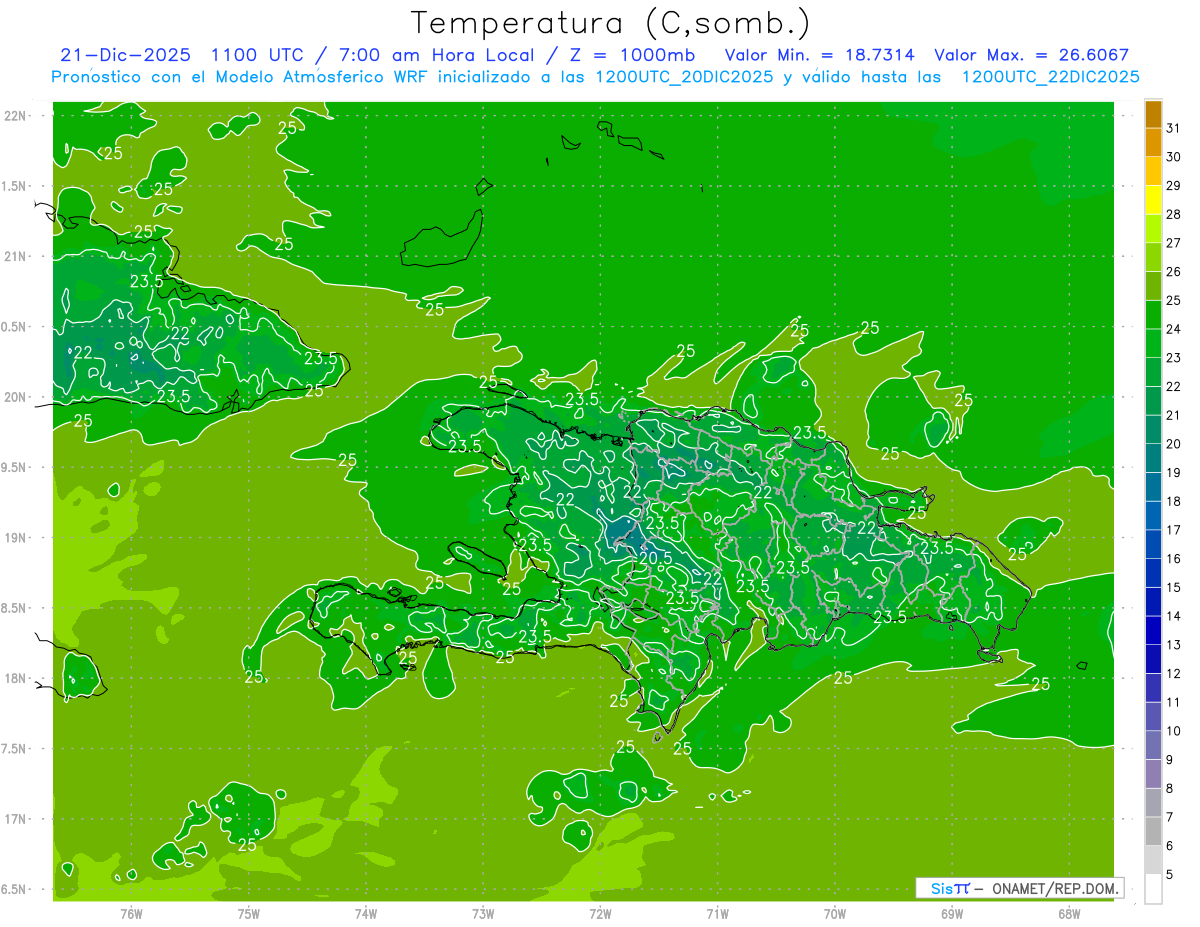Click the colorbar legend value "15"
The image size is (1200, 927).
coord(1173,587)
